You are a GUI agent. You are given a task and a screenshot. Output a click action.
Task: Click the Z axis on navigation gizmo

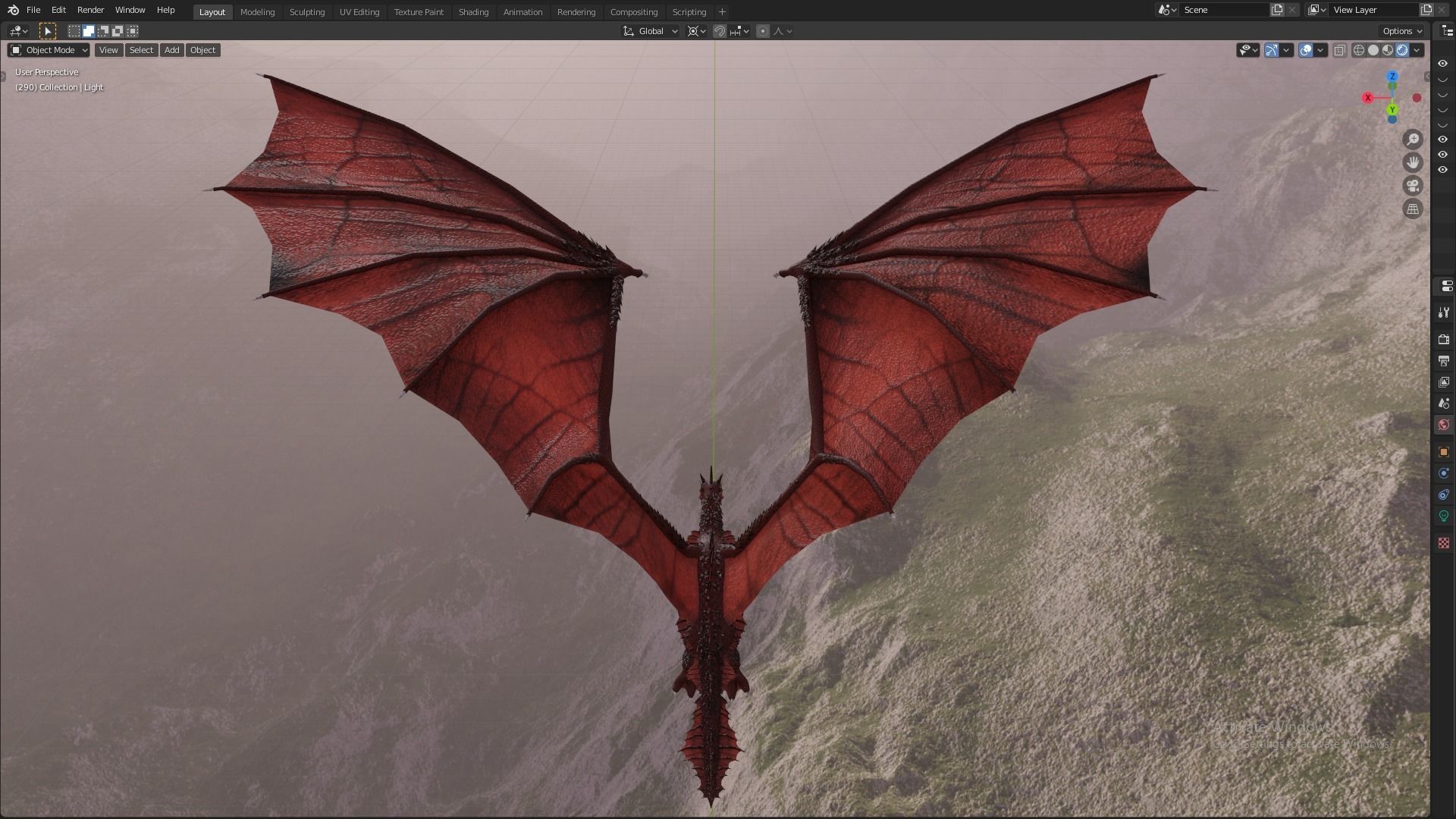point(1392,77)
